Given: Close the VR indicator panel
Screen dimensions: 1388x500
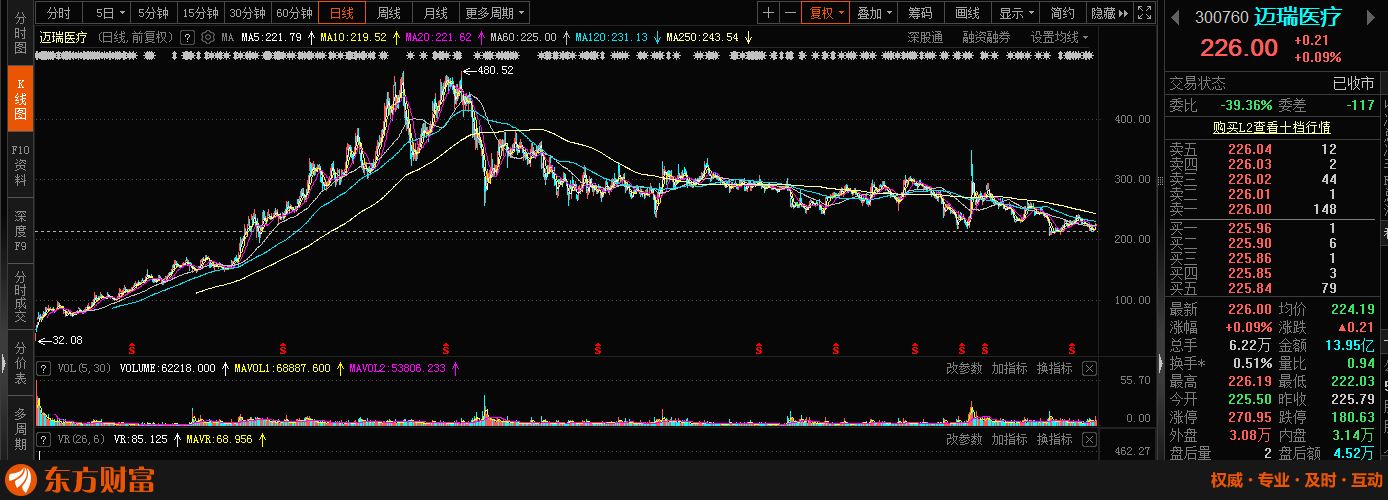Looking at the screenshot, I should pos(1089,439).
